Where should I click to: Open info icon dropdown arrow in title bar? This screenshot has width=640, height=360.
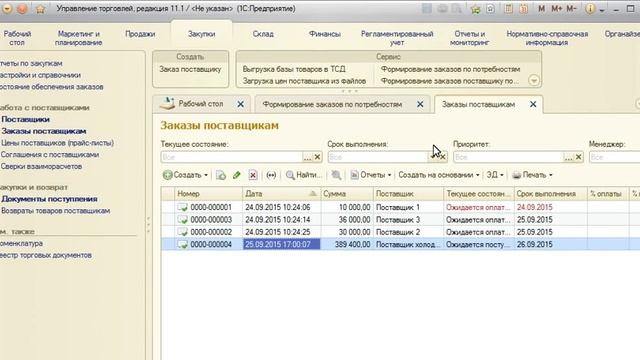(602, 9)
